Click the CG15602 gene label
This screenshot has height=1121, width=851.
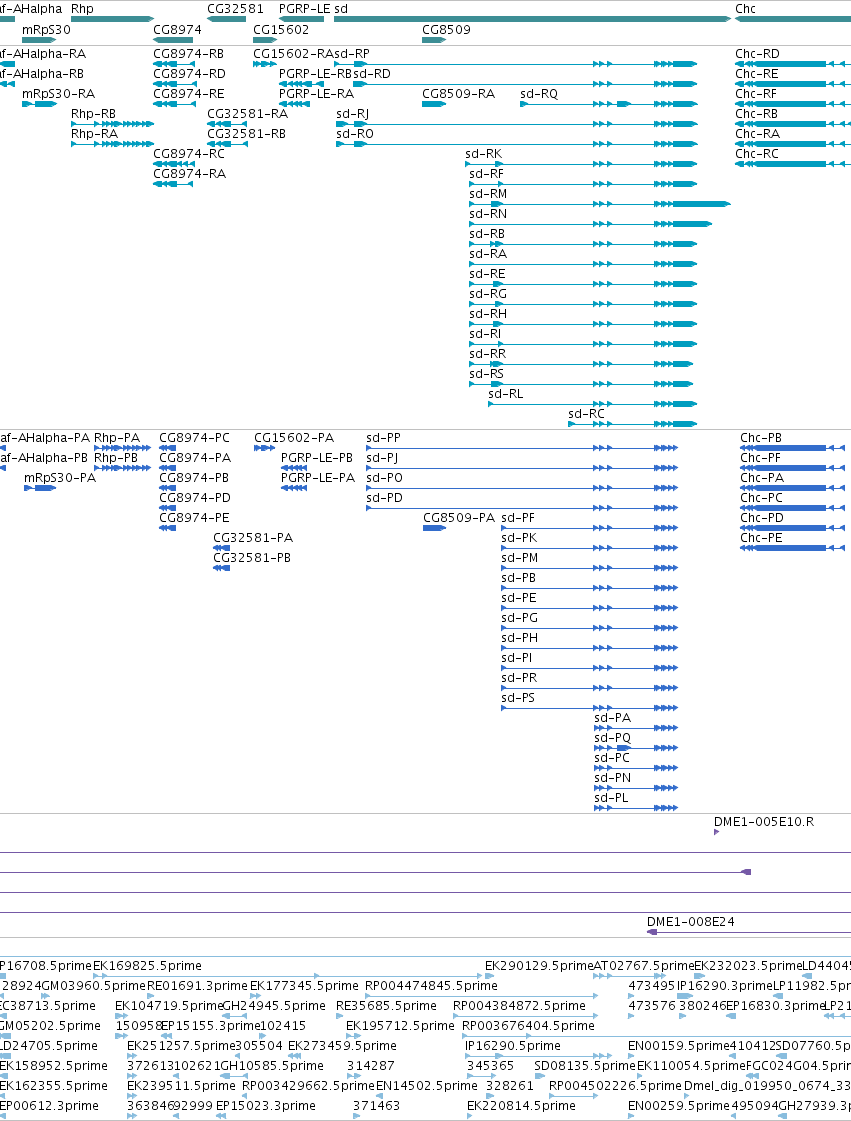tap(281, 29)
